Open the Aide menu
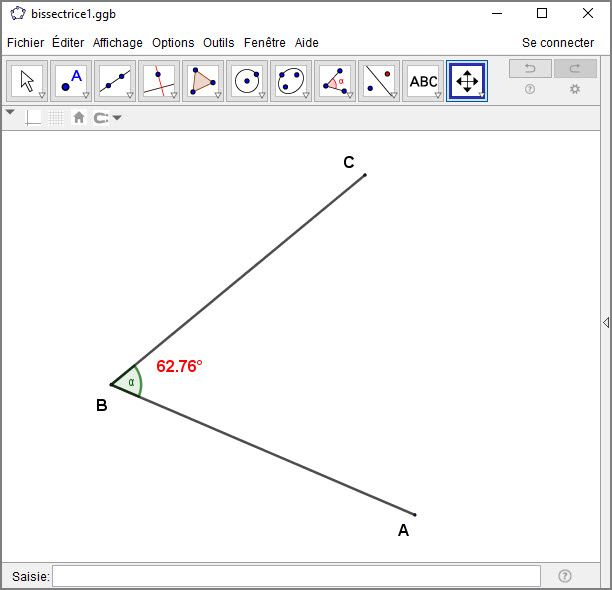The image size is (612, 590). [x=307, y=43]
